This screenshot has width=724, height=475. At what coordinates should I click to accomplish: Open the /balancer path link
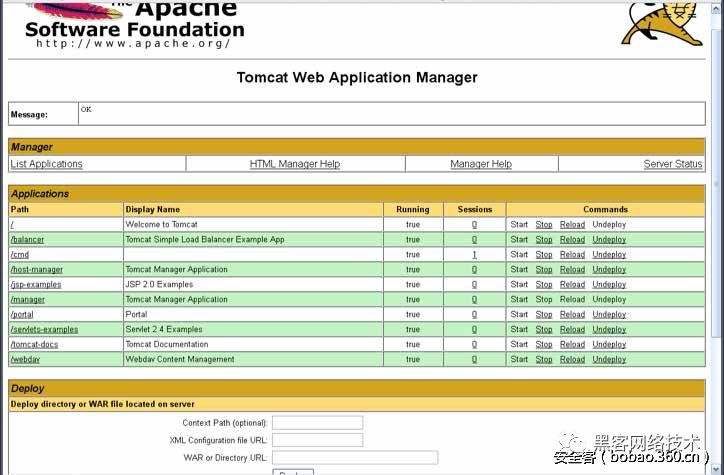click(x=27, y=240)
